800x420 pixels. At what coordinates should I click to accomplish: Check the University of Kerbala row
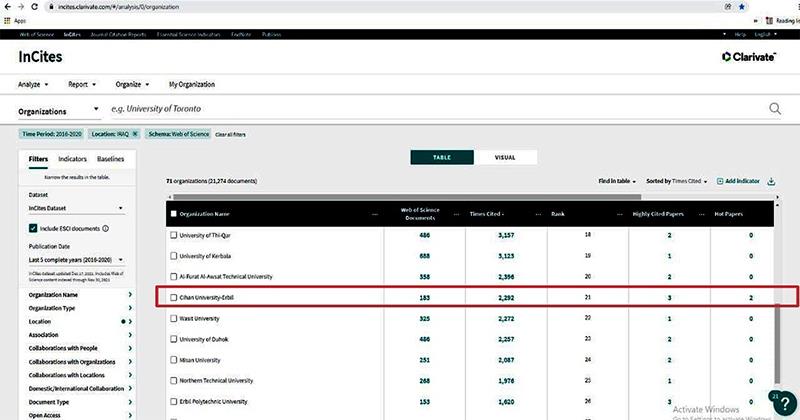point(173,256)
